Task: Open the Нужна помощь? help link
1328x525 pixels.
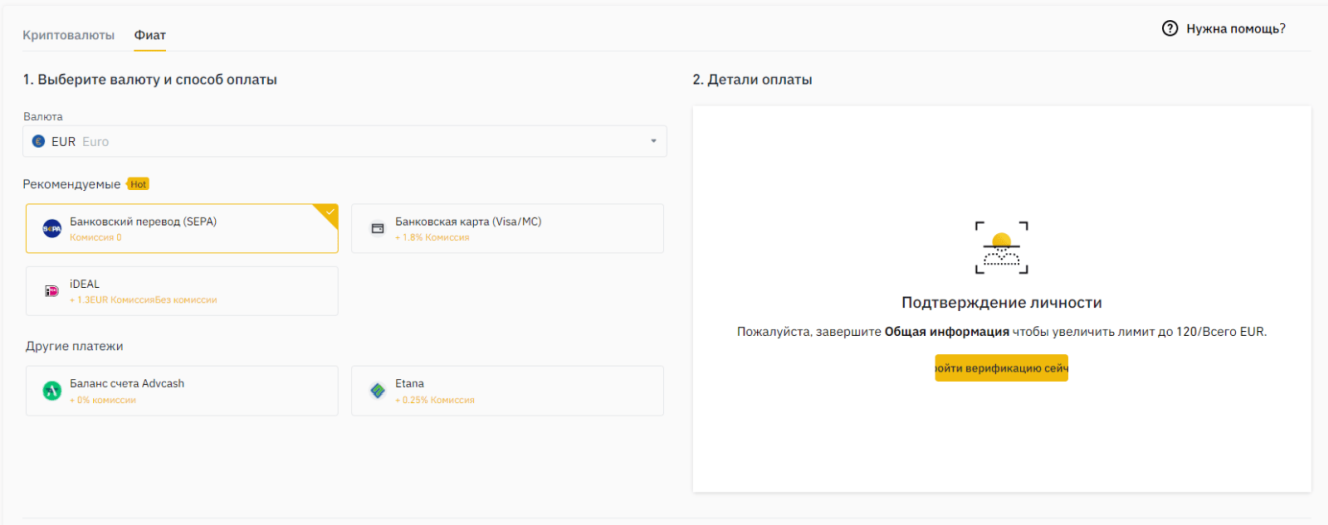Action: point(1235,29)
